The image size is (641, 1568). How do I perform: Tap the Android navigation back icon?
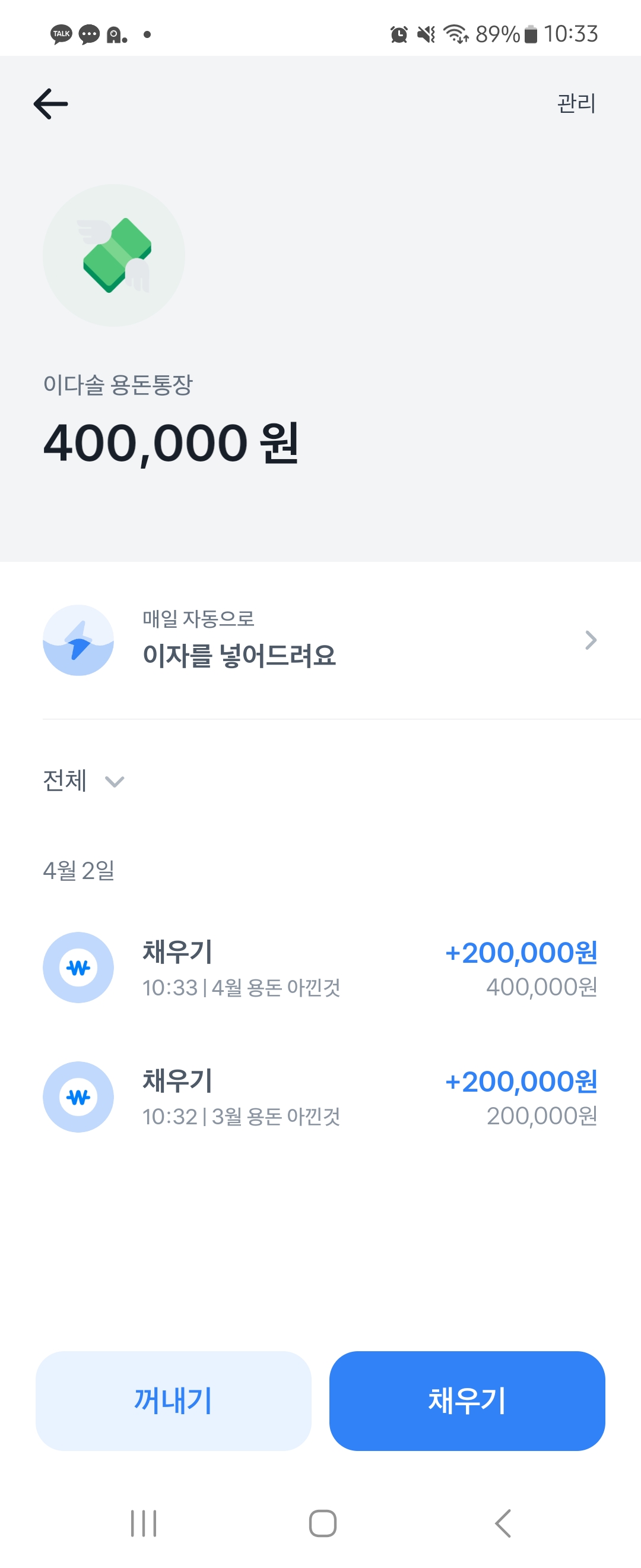(x=502, y=1523)
